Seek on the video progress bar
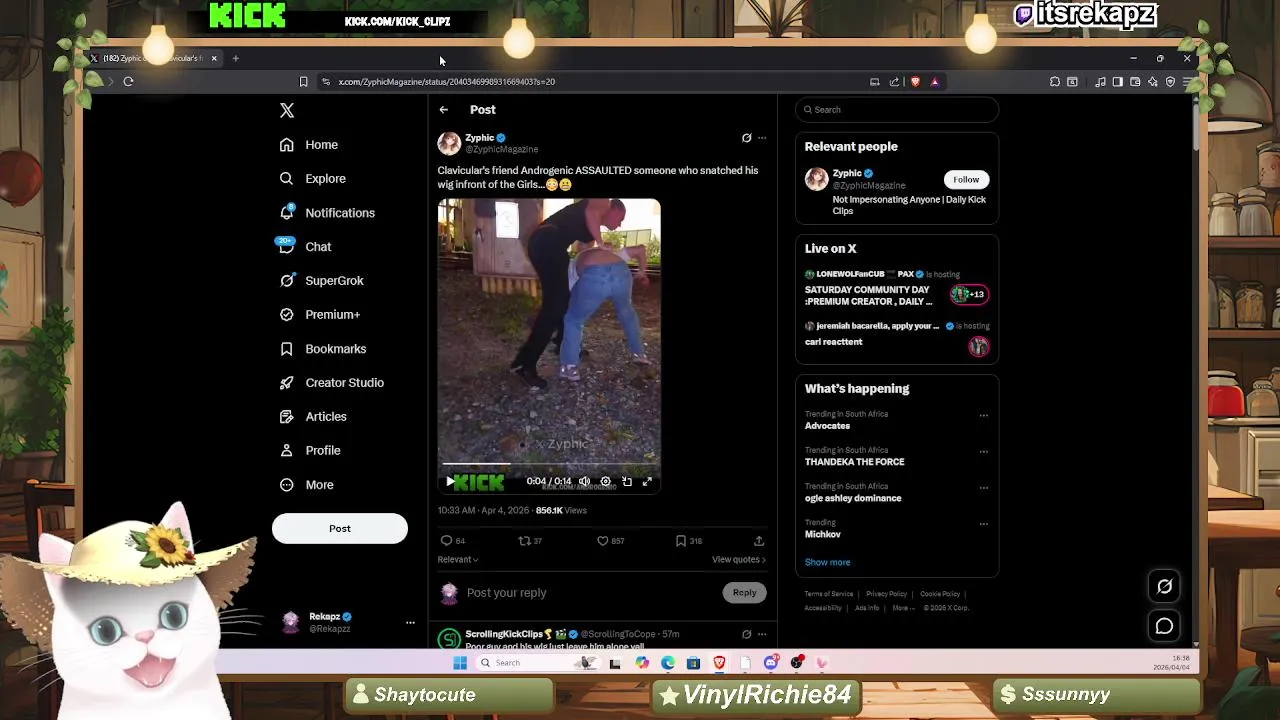 [549, 464]
